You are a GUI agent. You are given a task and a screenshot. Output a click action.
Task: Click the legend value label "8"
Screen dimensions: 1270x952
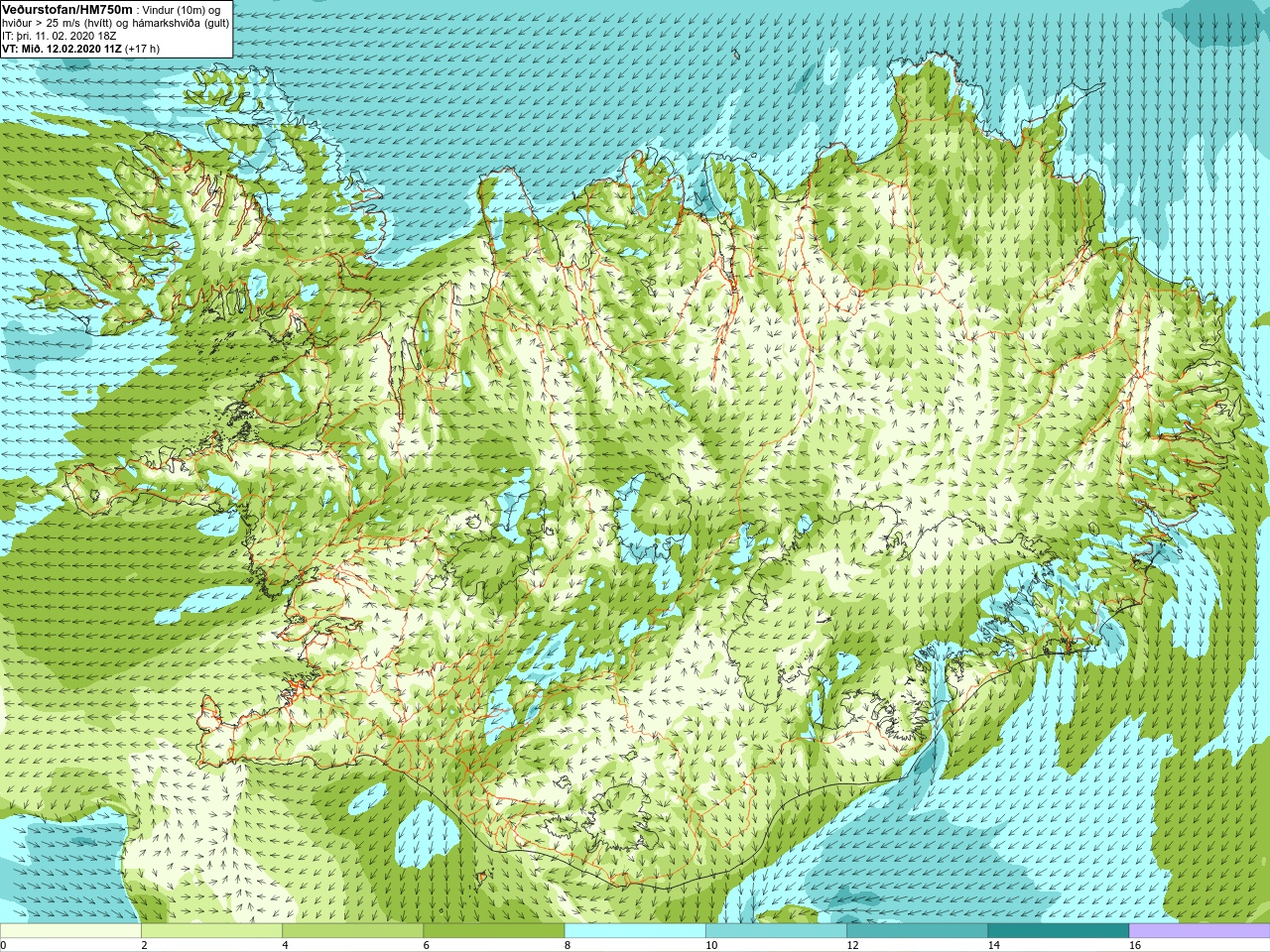[568, 945]
